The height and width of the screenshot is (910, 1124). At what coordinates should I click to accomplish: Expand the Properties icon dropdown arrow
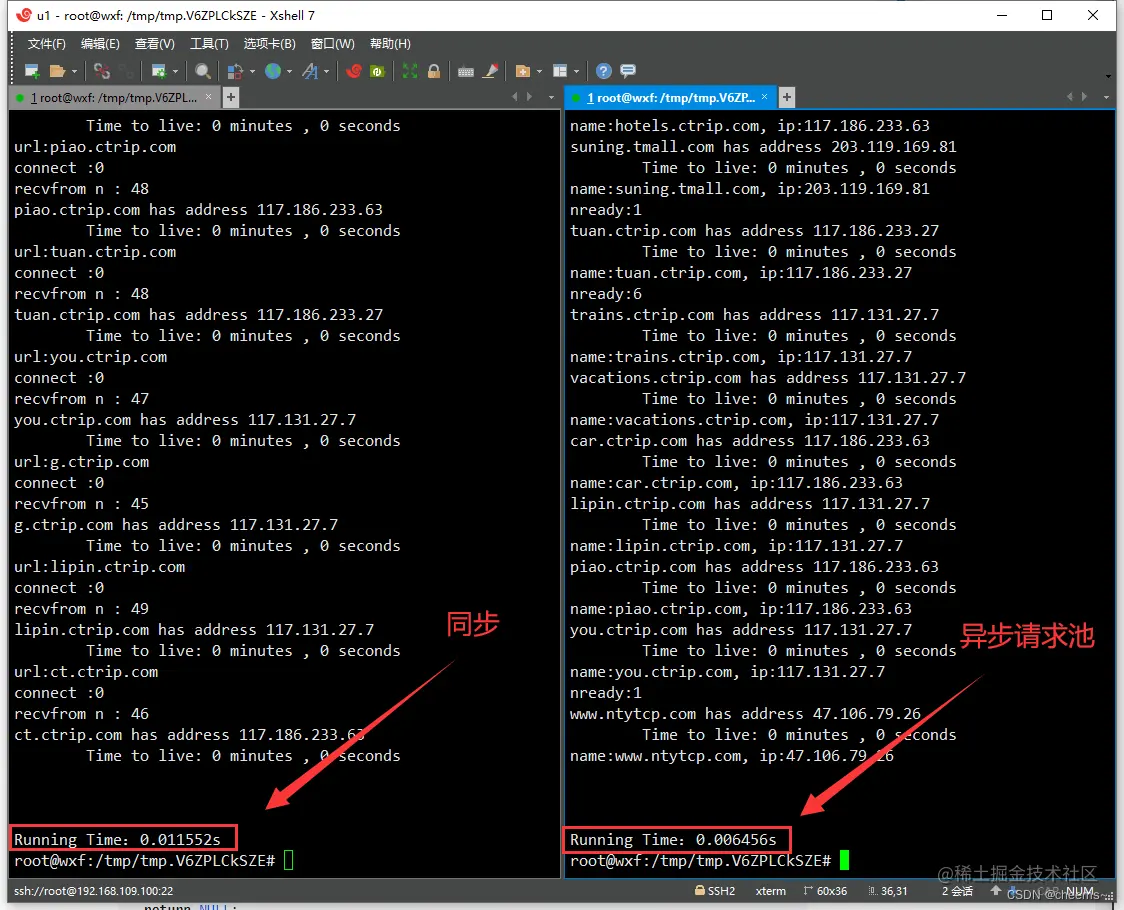[176, 71]
